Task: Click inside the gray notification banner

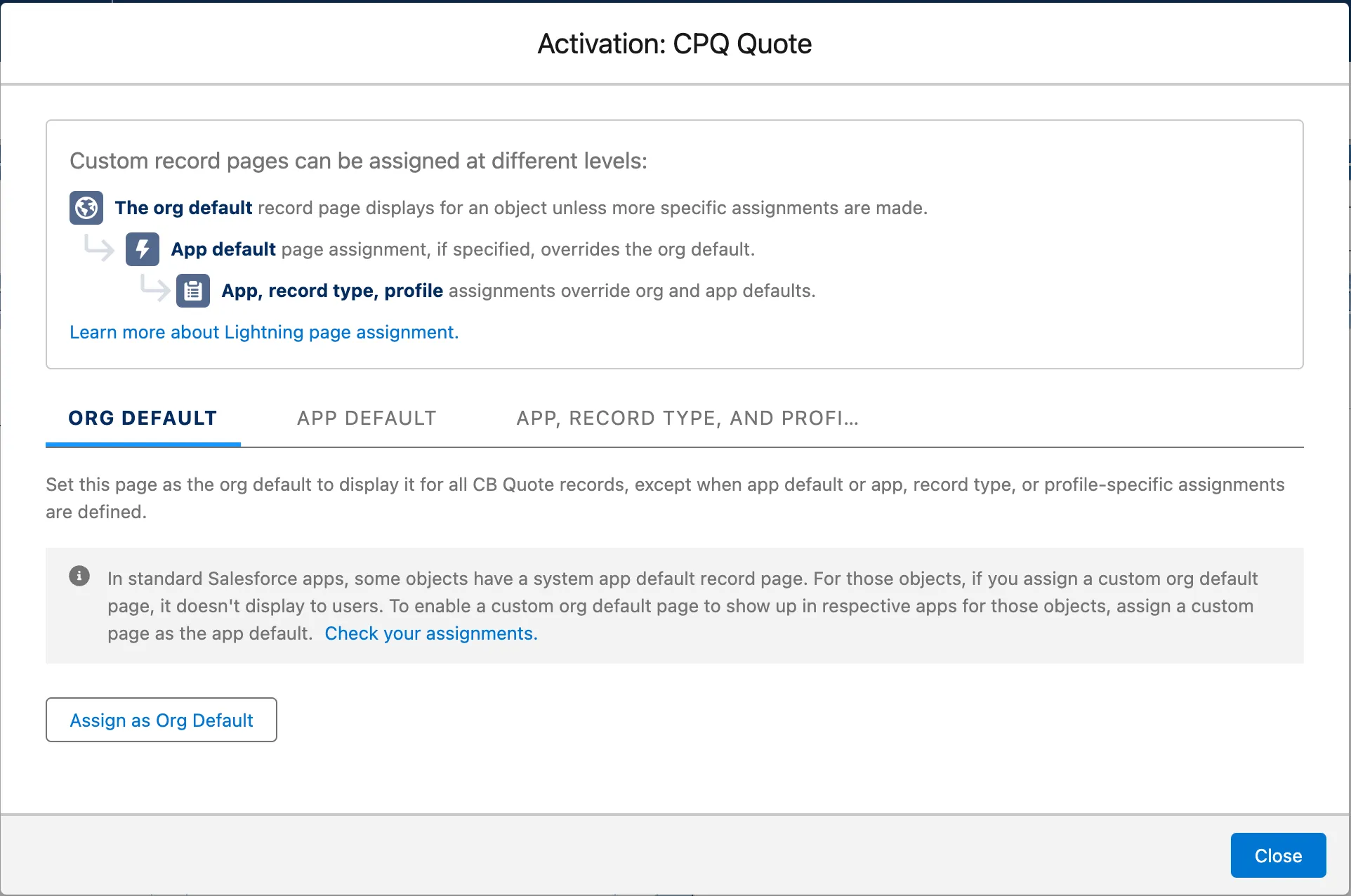Action: pos(674,605)
